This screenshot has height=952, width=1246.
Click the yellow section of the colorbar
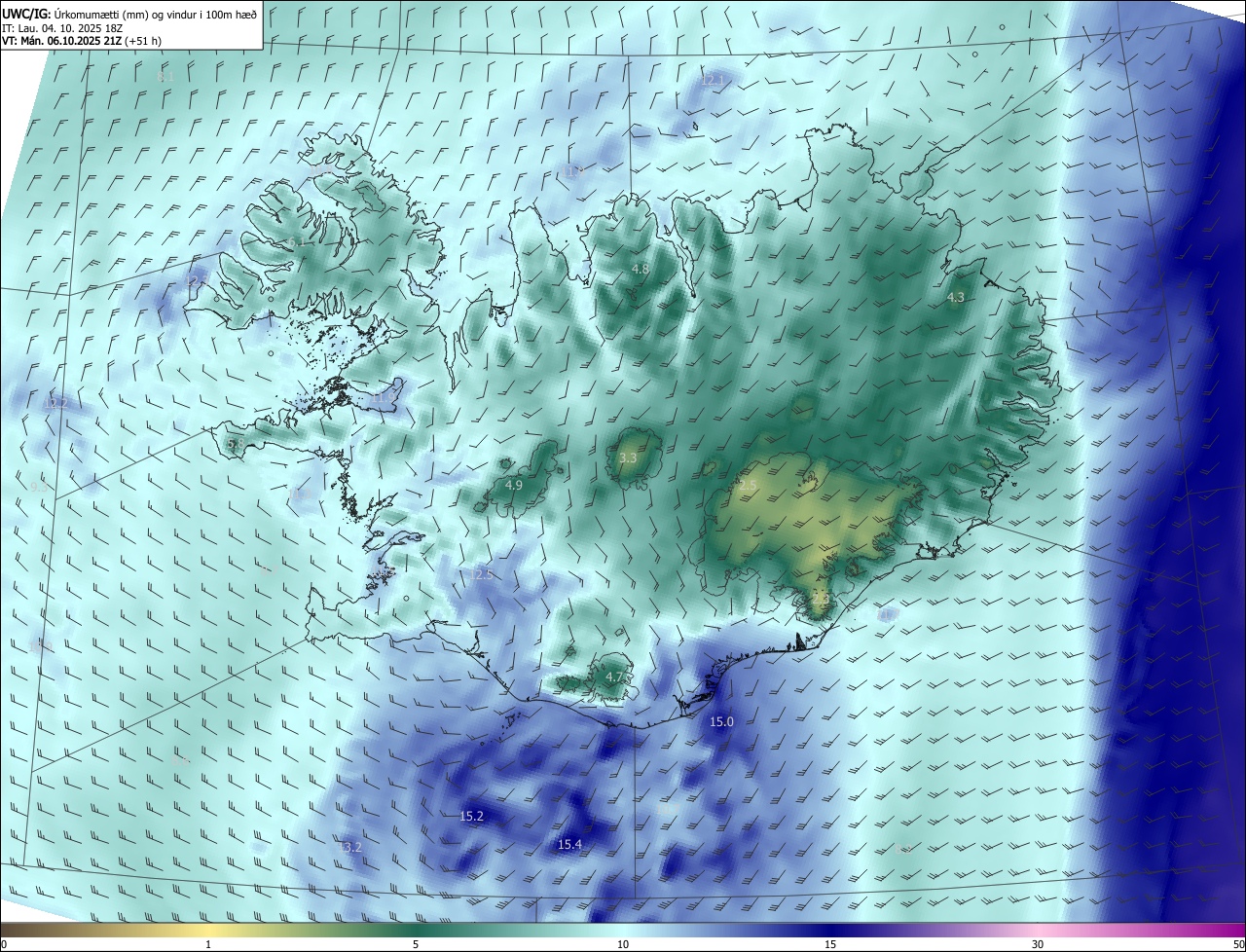(209, 930)
